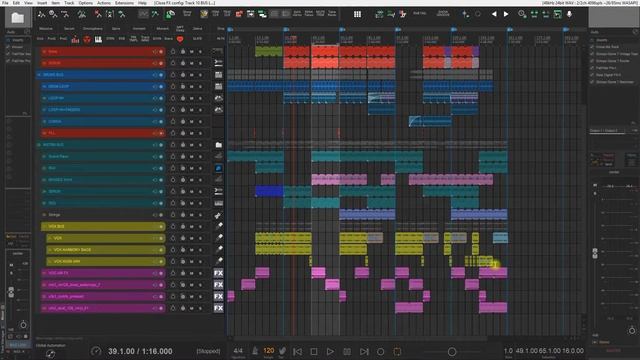Click the right arrow icon in top toolbar

click(x=506, y=14)
